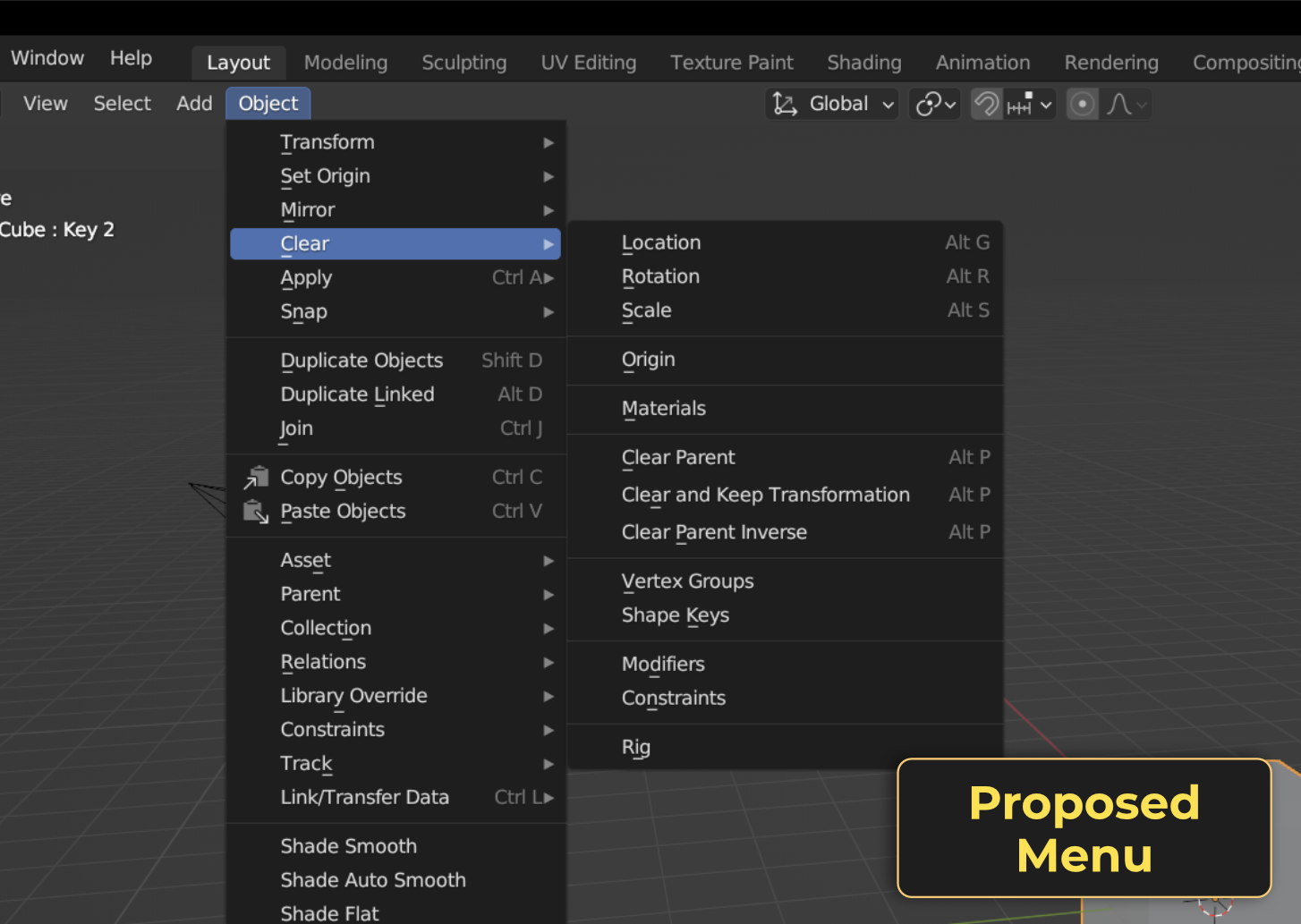Switch to the Sculpting workspace tab
Viewport: 1301px width, 924px height.
[464, 63]
